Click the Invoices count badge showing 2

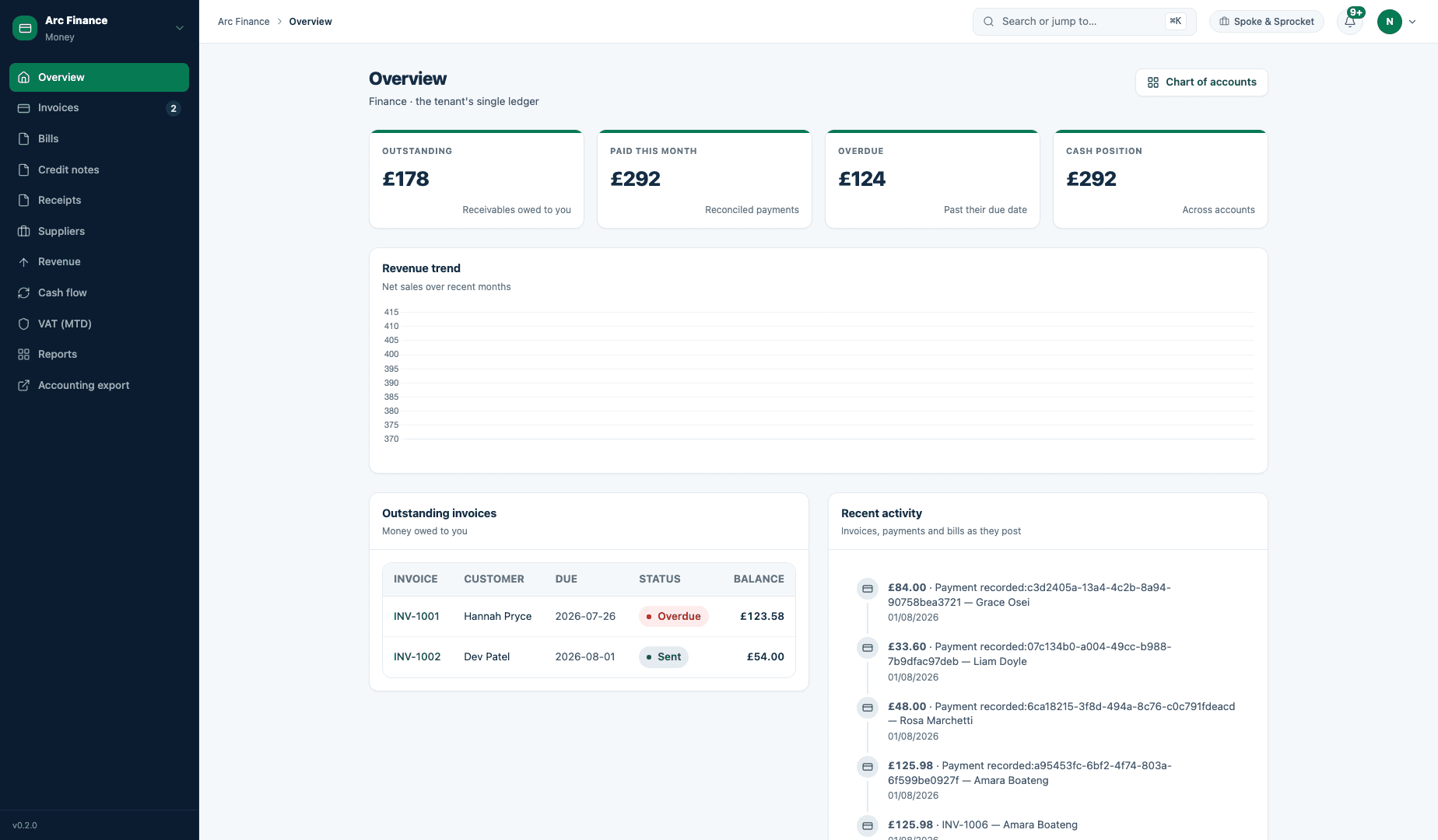click(174, 108)
